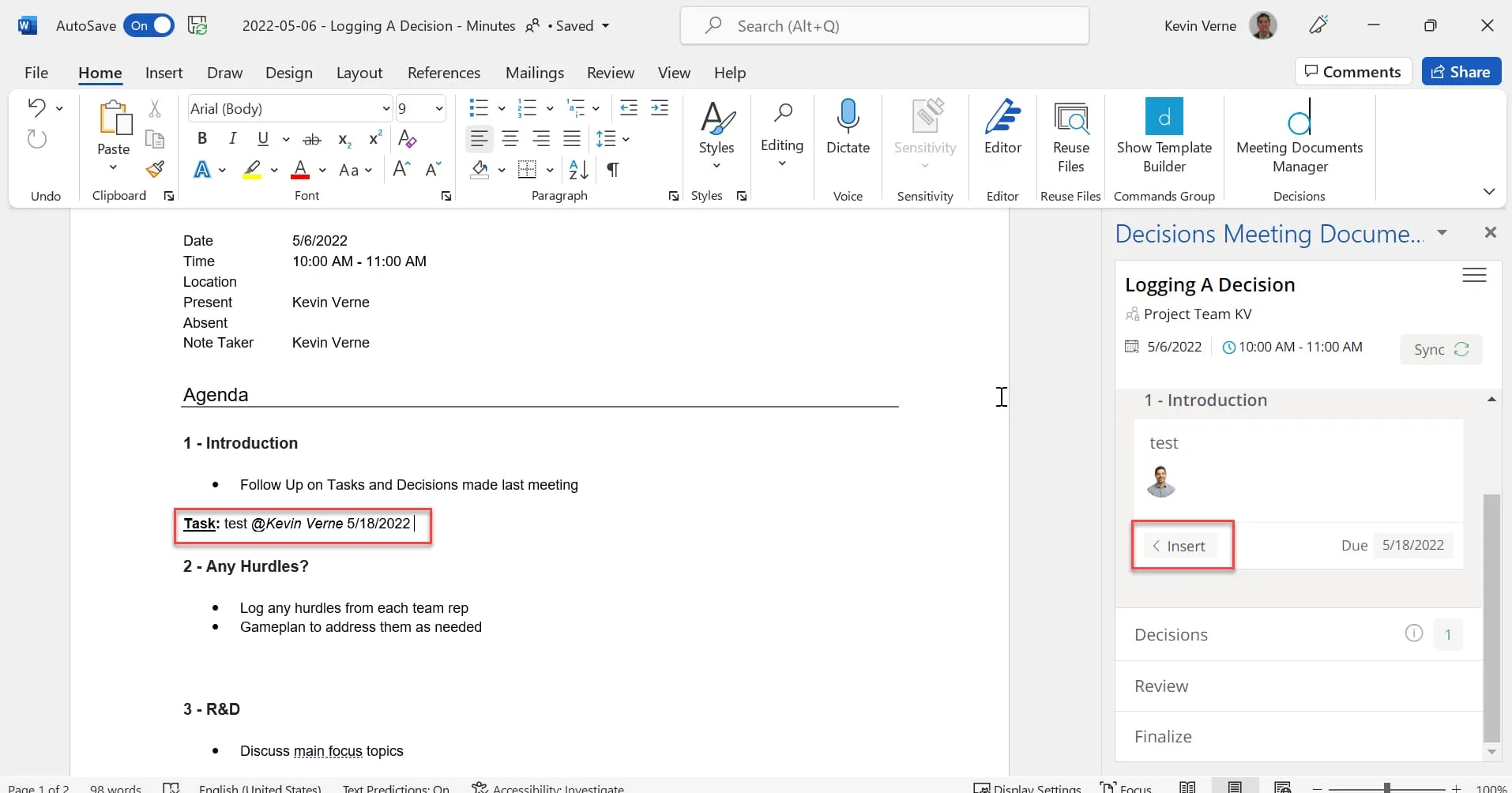
Task: Switch to the References ribbon tab
Action: click(x=443, y=73)
